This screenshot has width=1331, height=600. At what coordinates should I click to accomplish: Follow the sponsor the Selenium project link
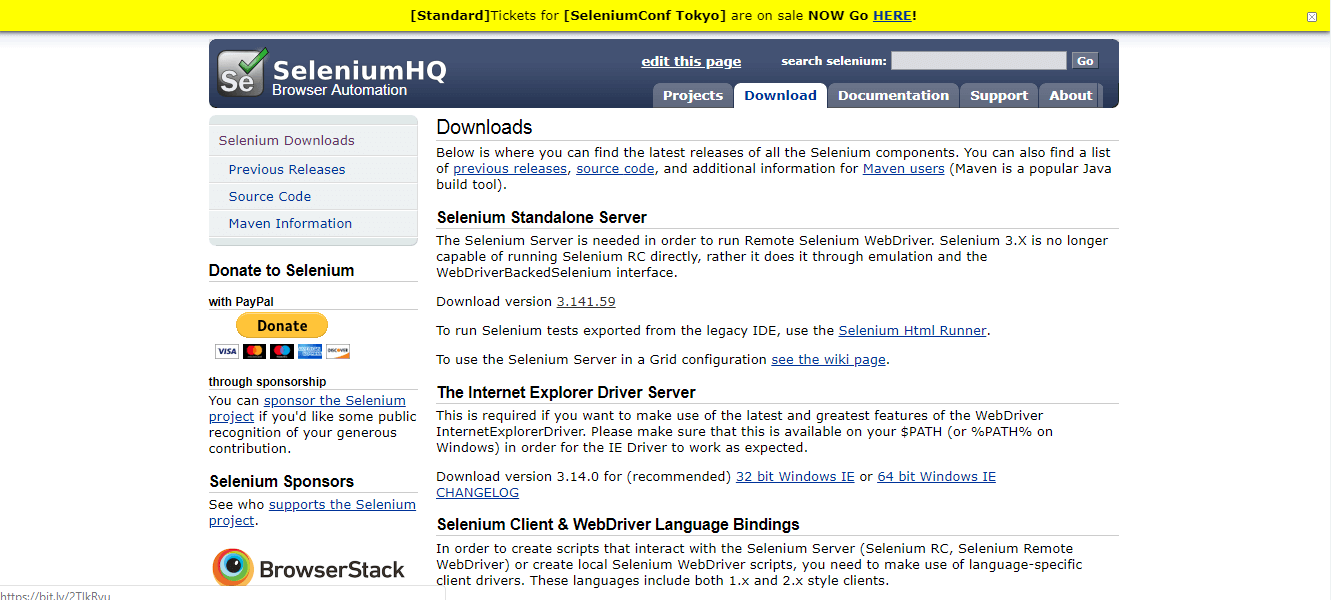[307, 408]
